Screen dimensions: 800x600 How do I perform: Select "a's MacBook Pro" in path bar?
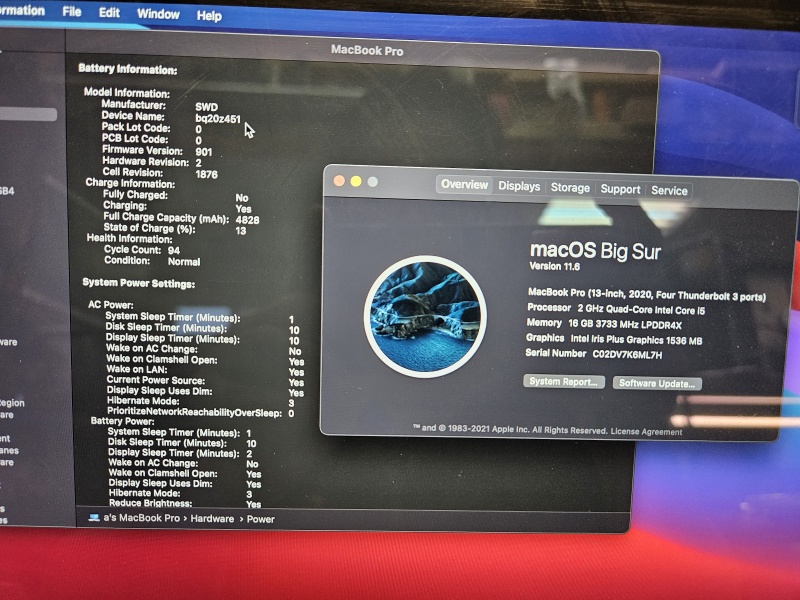click(x=141, y=518)
